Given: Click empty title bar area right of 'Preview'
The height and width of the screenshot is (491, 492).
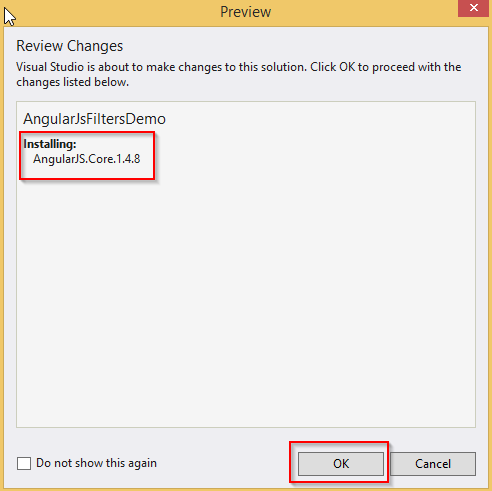Looking at the screenshot, I should pyautogui.click(x=363, y=12).
